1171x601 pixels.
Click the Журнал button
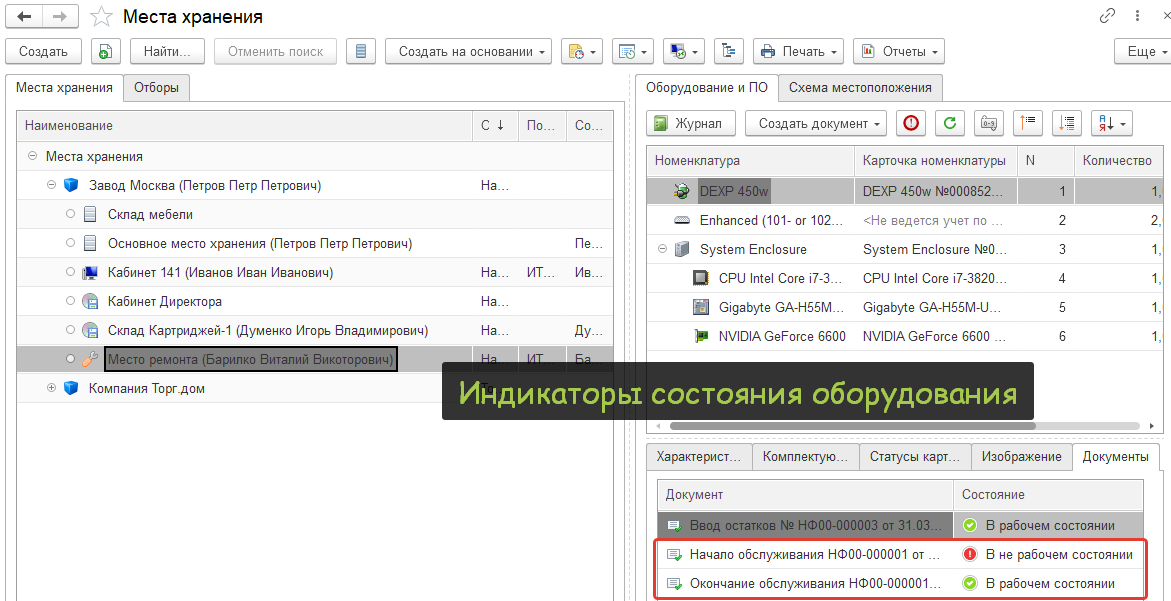691,123
